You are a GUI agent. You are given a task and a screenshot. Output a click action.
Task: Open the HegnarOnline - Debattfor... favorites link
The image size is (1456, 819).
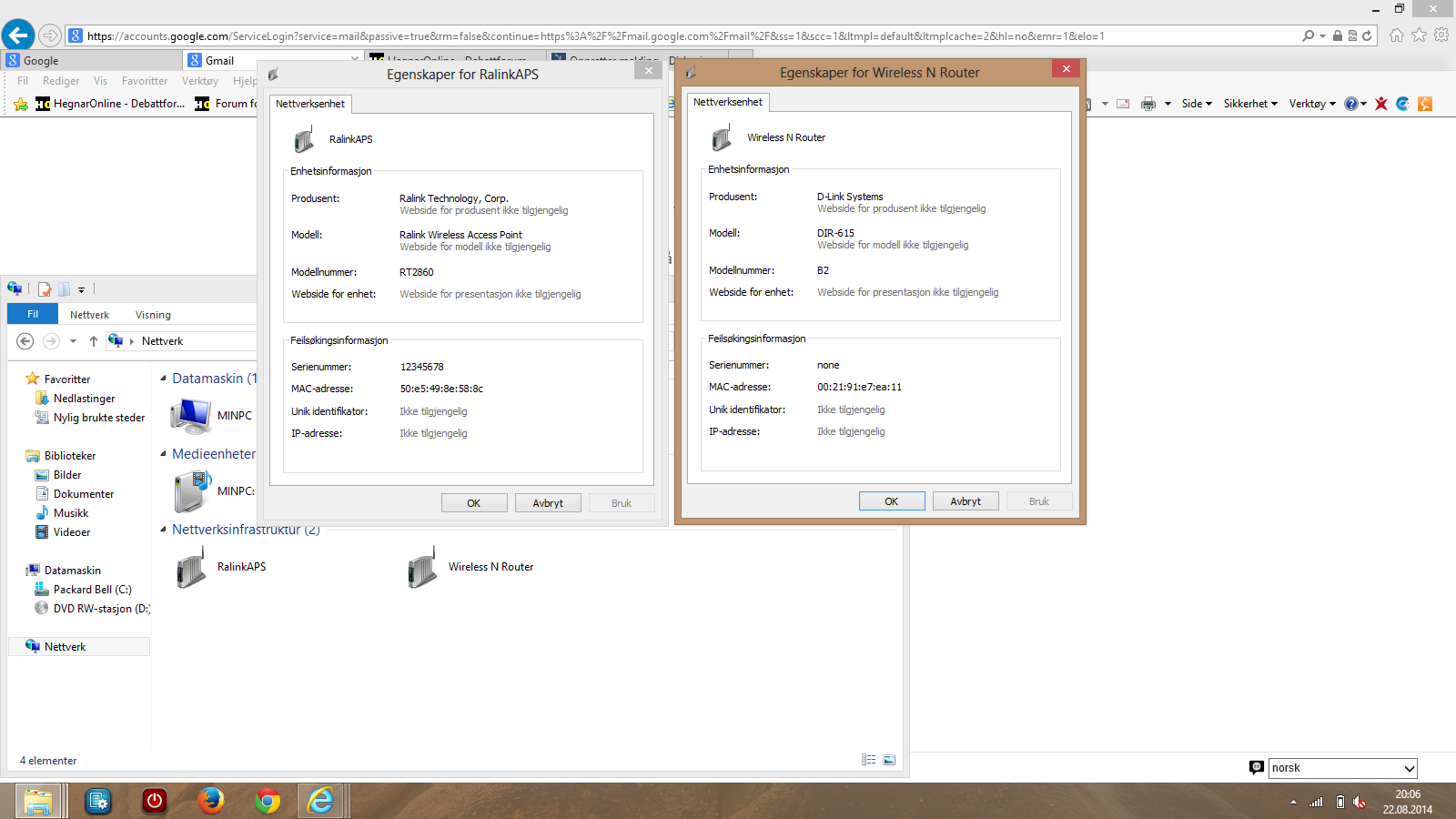(x=110, y=104)
